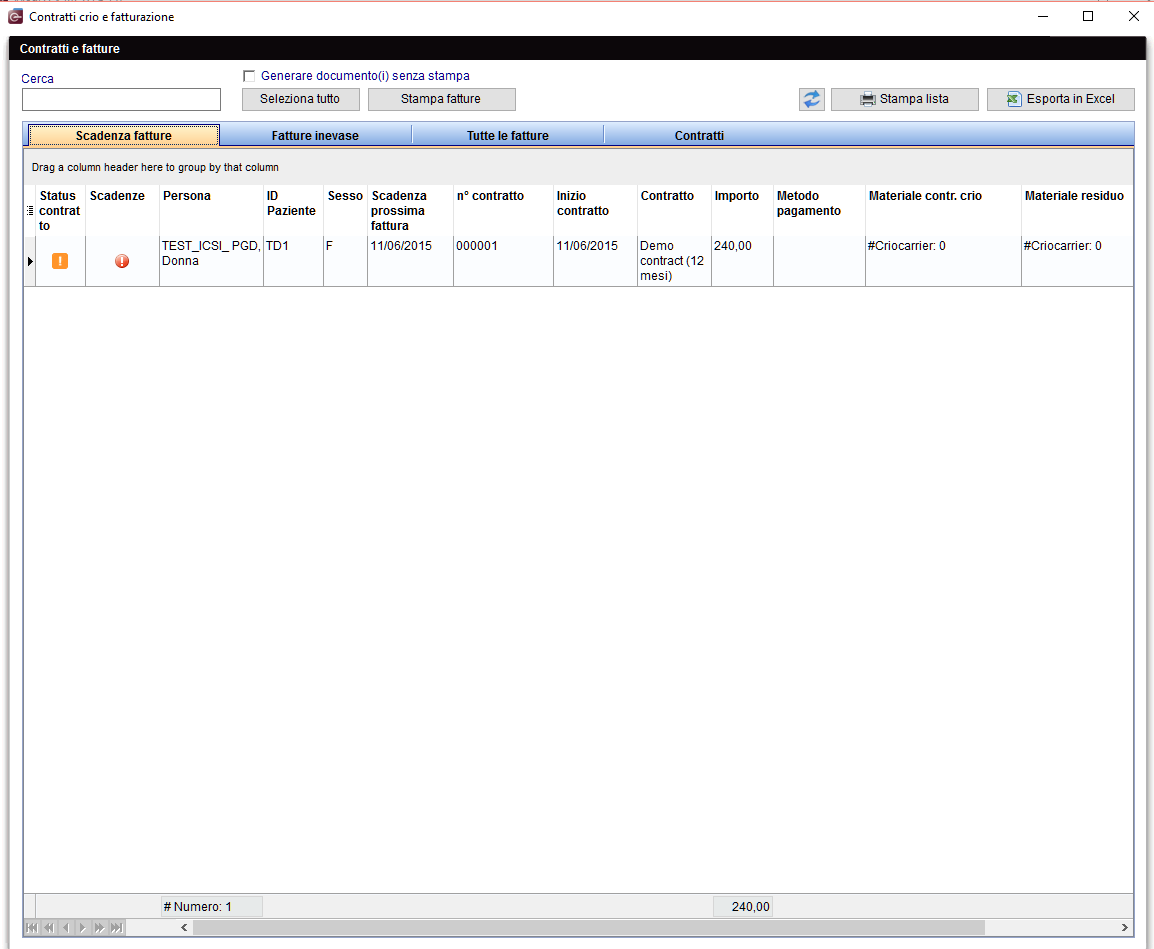Screen dimensions: 1154x949
Task: Sort by Materiale contr. crio header
Action: tap(944, 211)
